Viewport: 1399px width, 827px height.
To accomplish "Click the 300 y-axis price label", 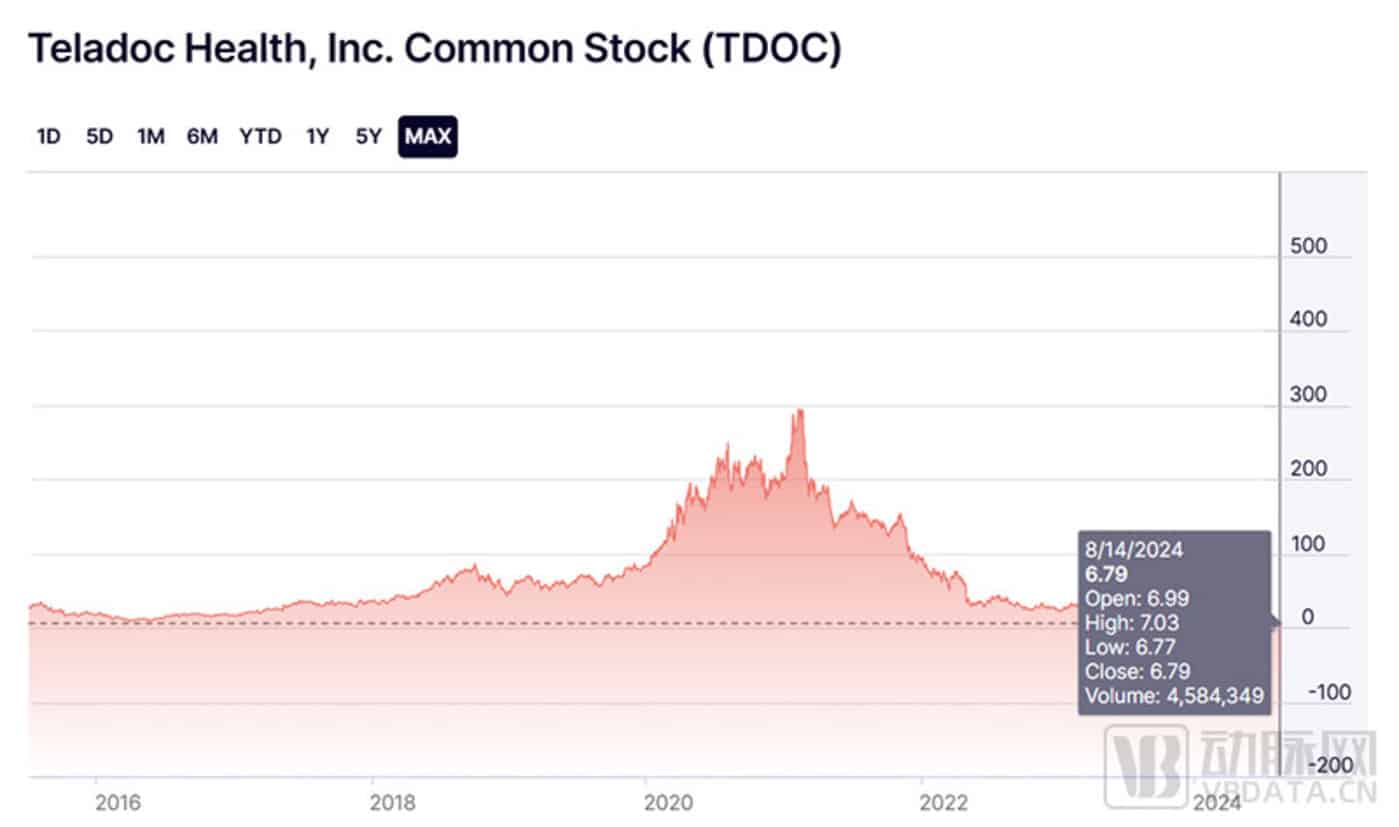I will 1307,395.
